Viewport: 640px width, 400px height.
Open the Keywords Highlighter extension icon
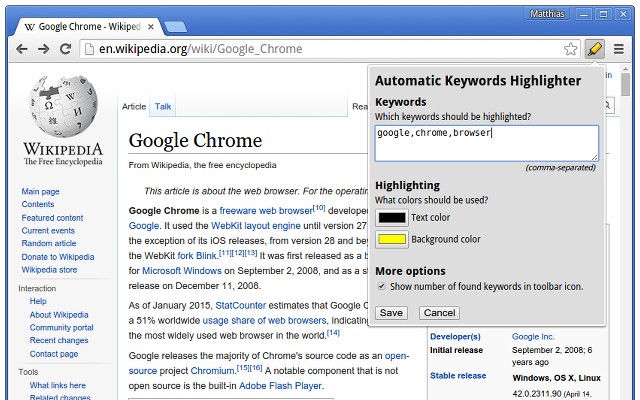(594, 49)
